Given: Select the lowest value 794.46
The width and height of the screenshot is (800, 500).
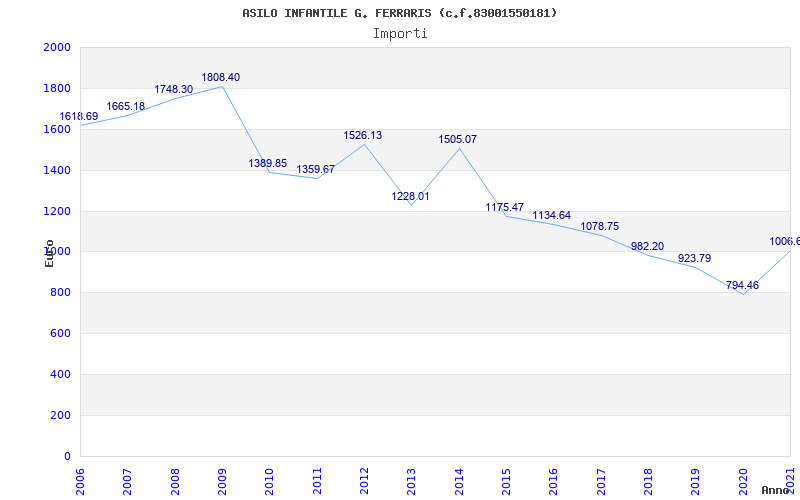Looking at the screenshot, I should point(742,285).
